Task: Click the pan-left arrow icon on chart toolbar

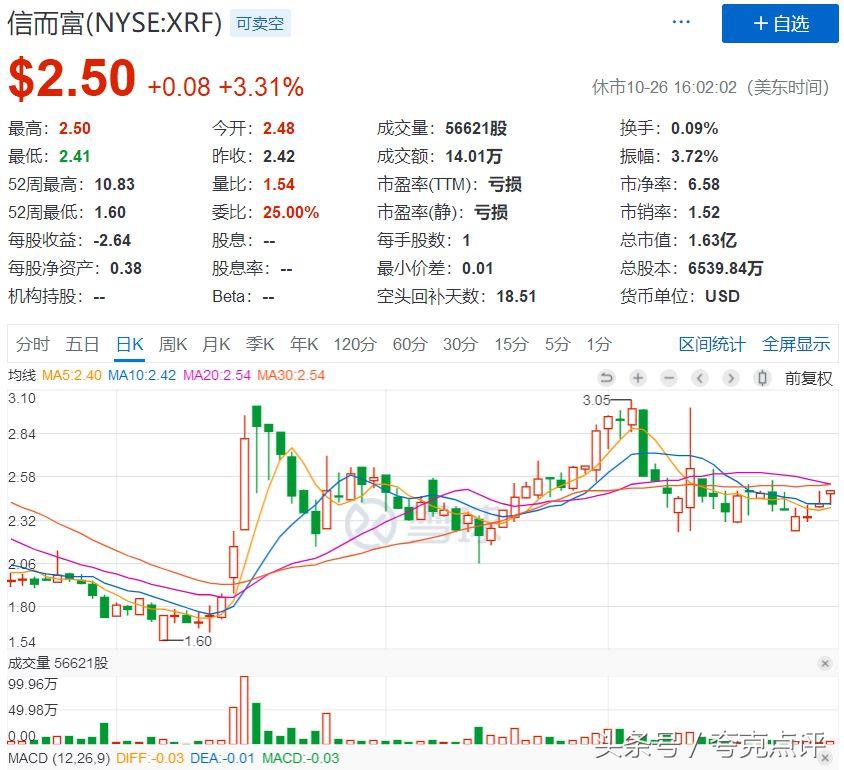Action: [699, 378]
